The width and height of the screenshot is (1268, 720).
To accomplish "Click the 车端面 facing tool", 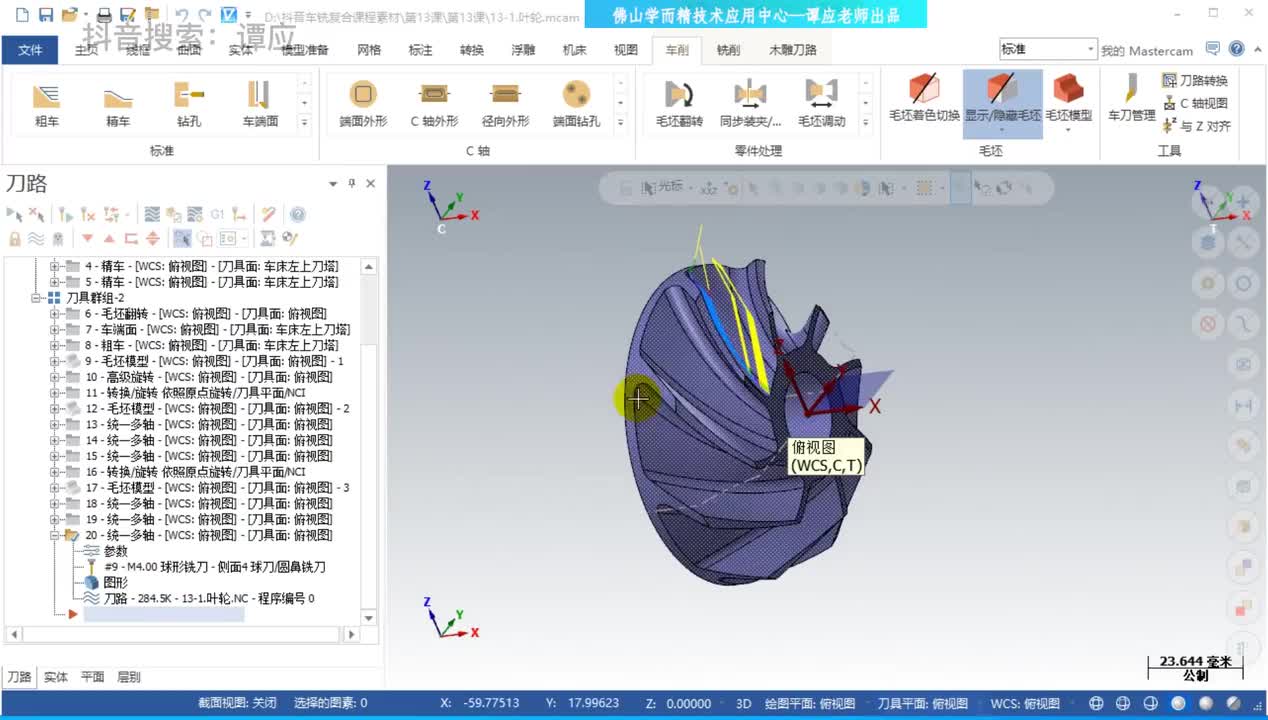I will tap(260, 104).
